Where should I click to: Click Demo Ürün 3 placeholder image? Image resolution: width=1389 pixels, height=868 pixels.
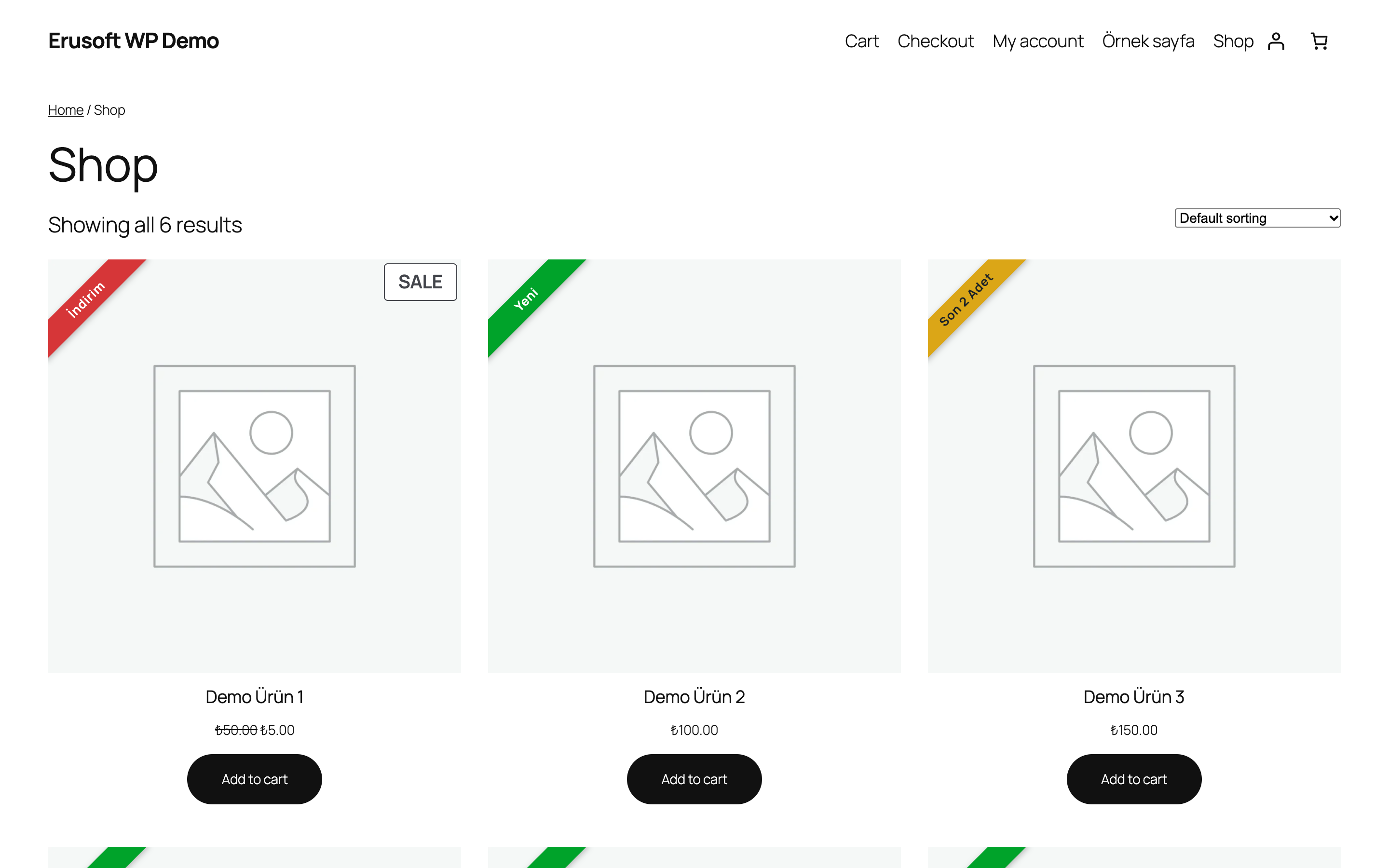1133,466
